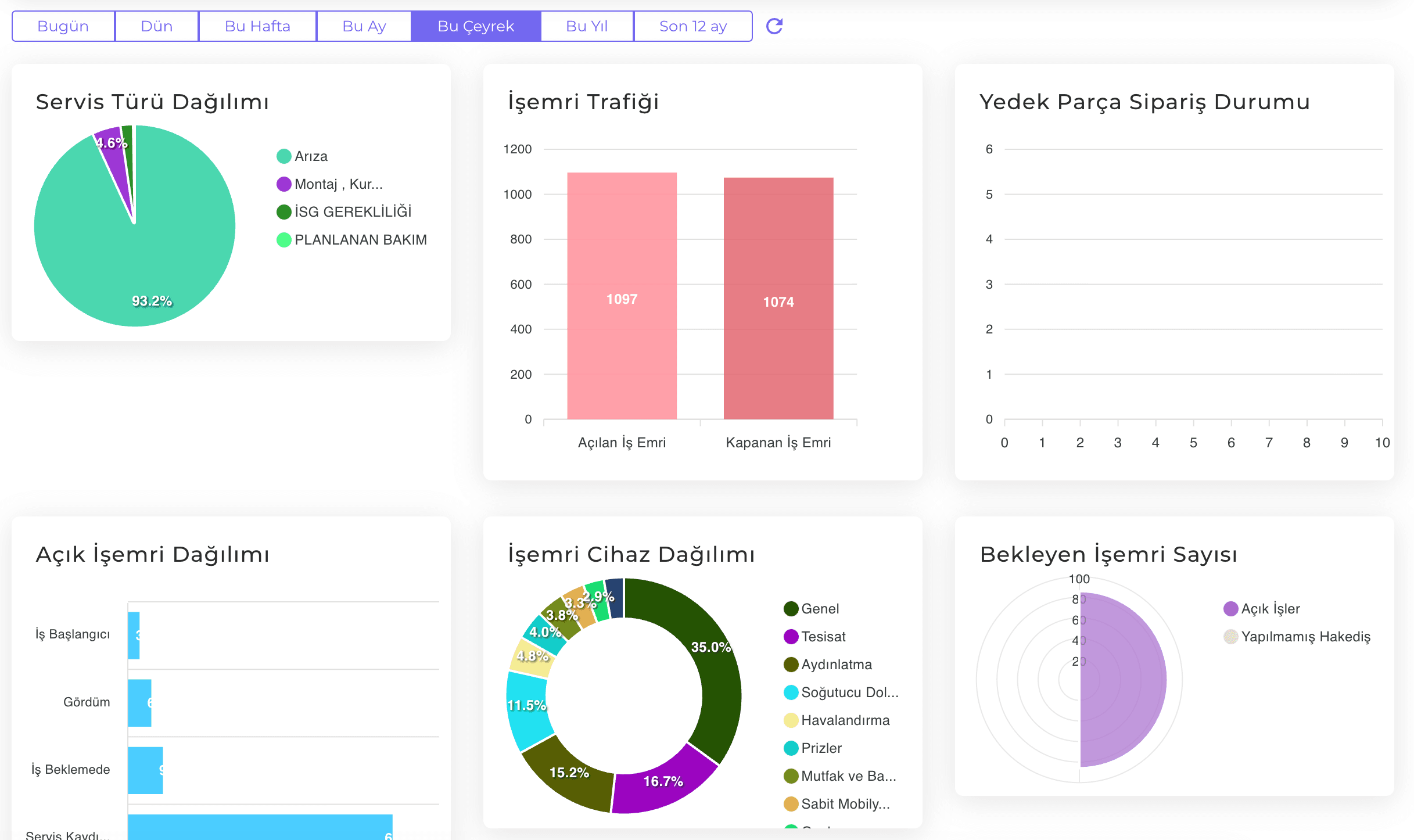
Task: Click the Açılan İş Emri bar
Action: pos(622,296)
